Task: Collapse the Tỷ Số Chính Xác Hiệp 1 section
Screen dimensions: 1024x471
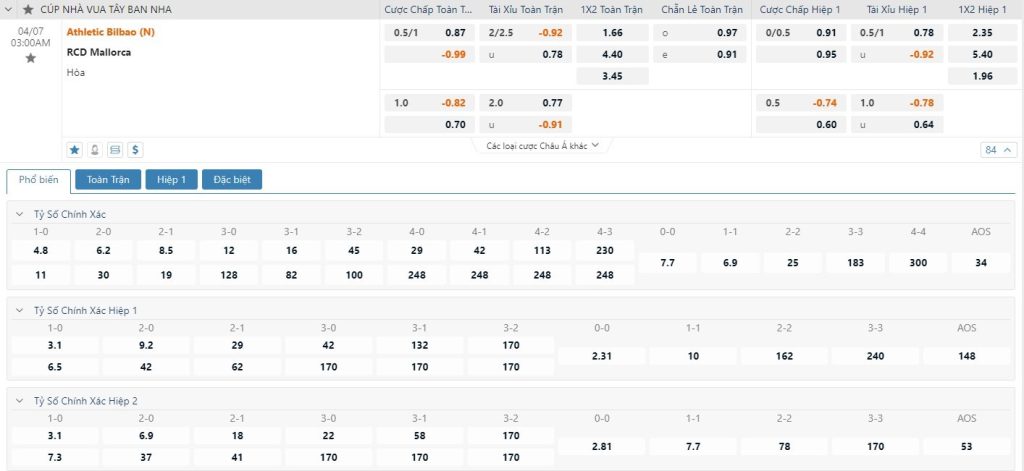Action: click(x=21, y=310)
